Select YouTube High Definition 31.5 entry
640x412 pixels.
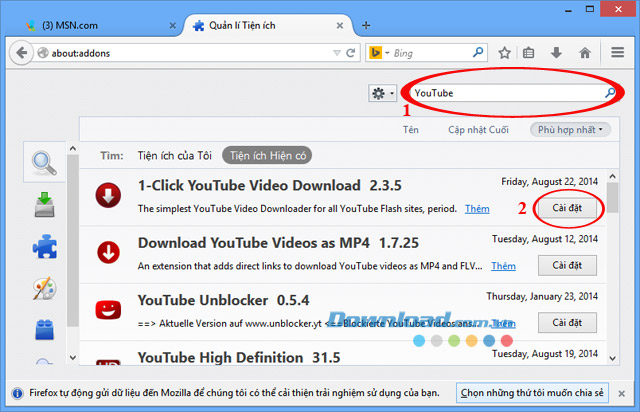point(239,358)
